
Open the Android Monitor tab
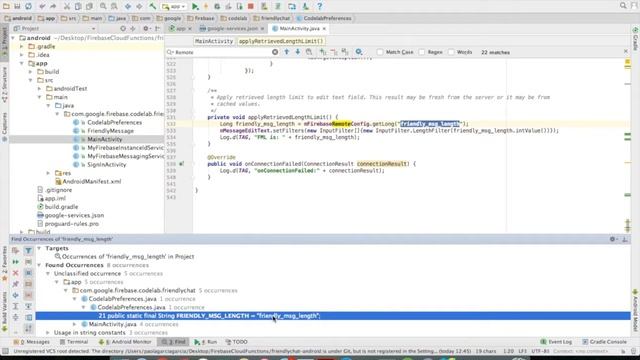point(125,342)
